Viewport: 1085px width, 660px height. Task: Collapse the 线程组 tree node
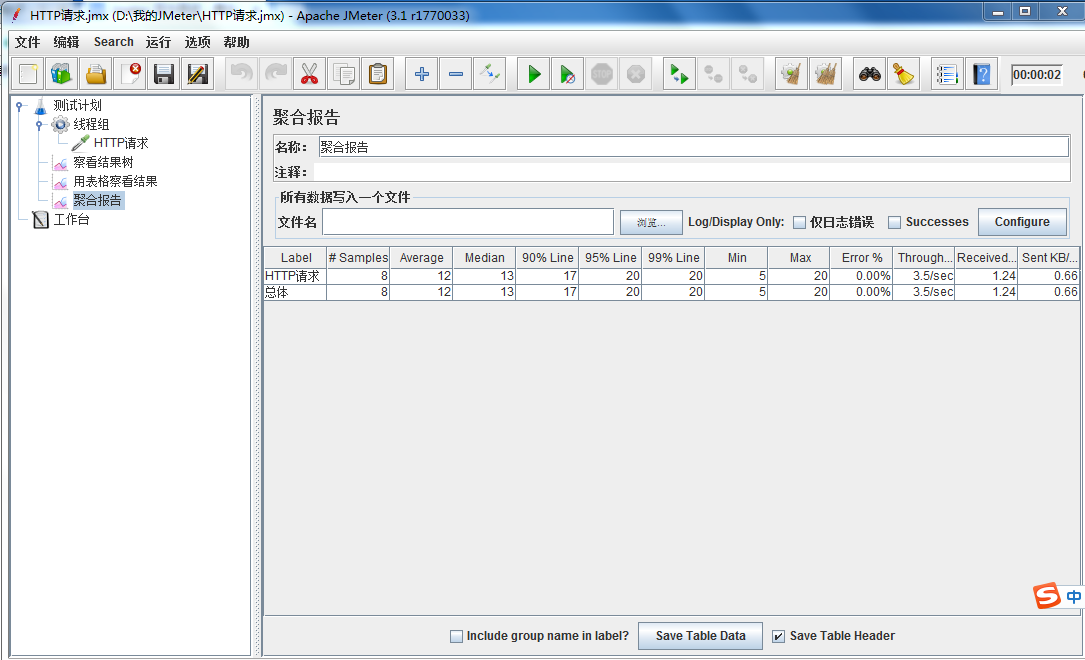39,125
